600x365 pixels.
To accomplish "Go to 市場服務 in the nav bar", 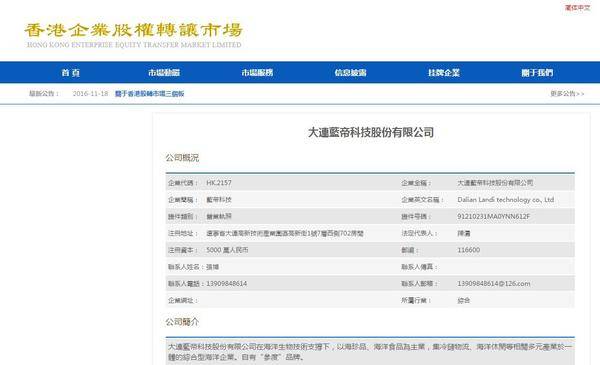I will click(257, 73).
